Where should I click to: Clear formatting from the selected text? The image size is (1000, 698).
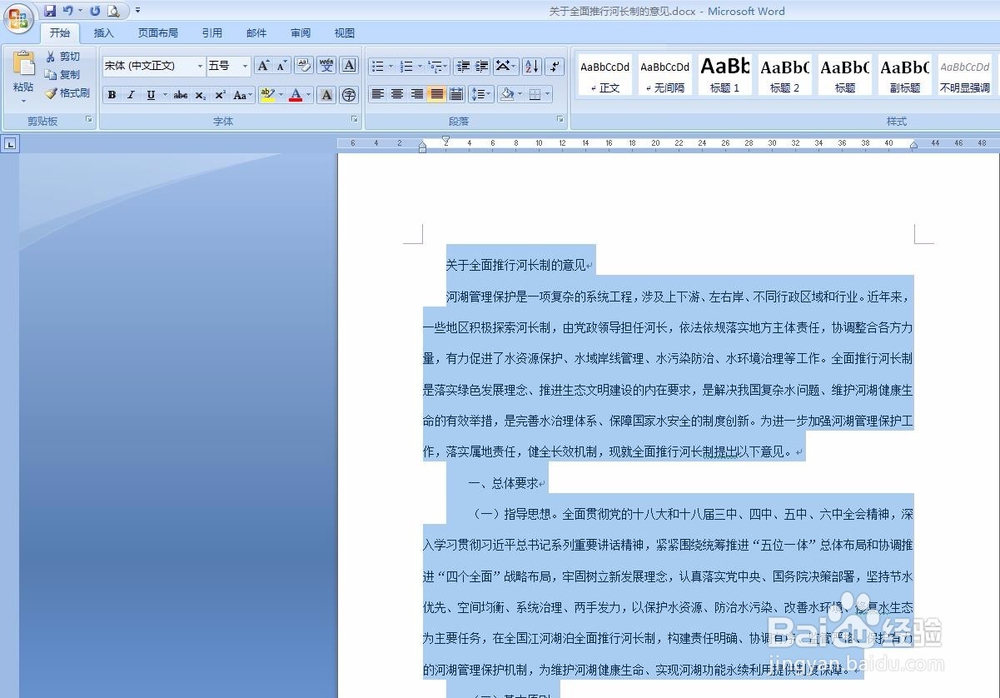304,65
